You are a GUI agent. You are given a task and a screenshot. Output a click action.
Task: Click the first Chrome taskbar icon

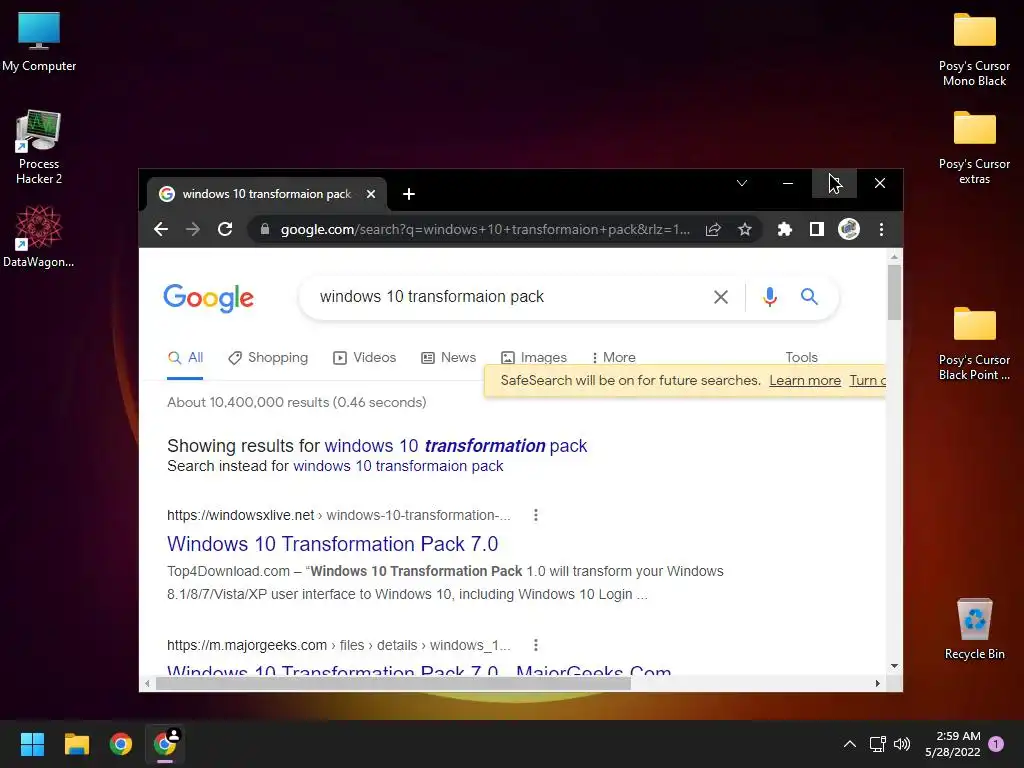(121, 744)
